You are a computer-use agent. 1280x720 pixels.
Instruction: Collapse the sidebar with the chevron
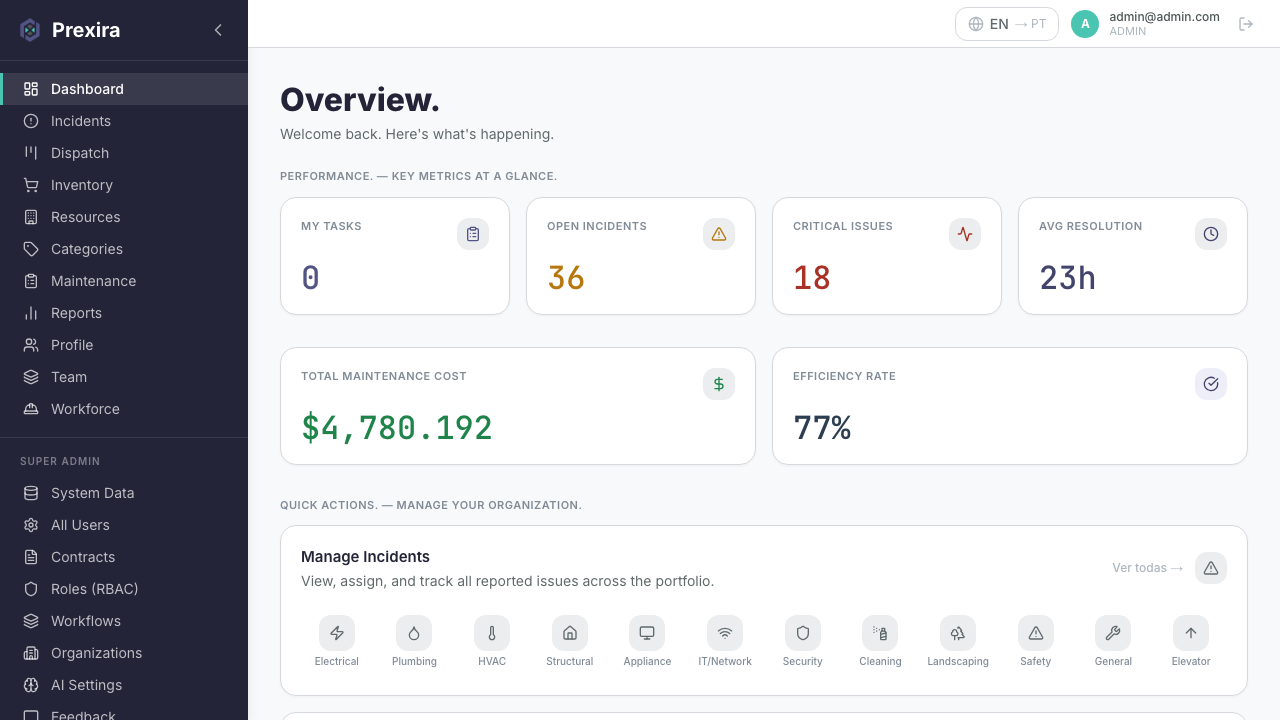(x=218, y=30)
